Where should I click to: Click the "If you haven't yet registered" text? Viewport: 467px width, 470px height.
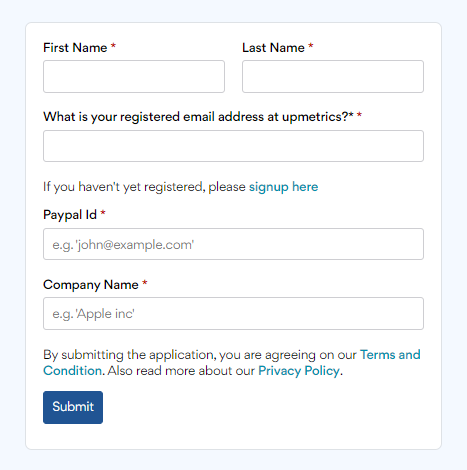(124, 187)
